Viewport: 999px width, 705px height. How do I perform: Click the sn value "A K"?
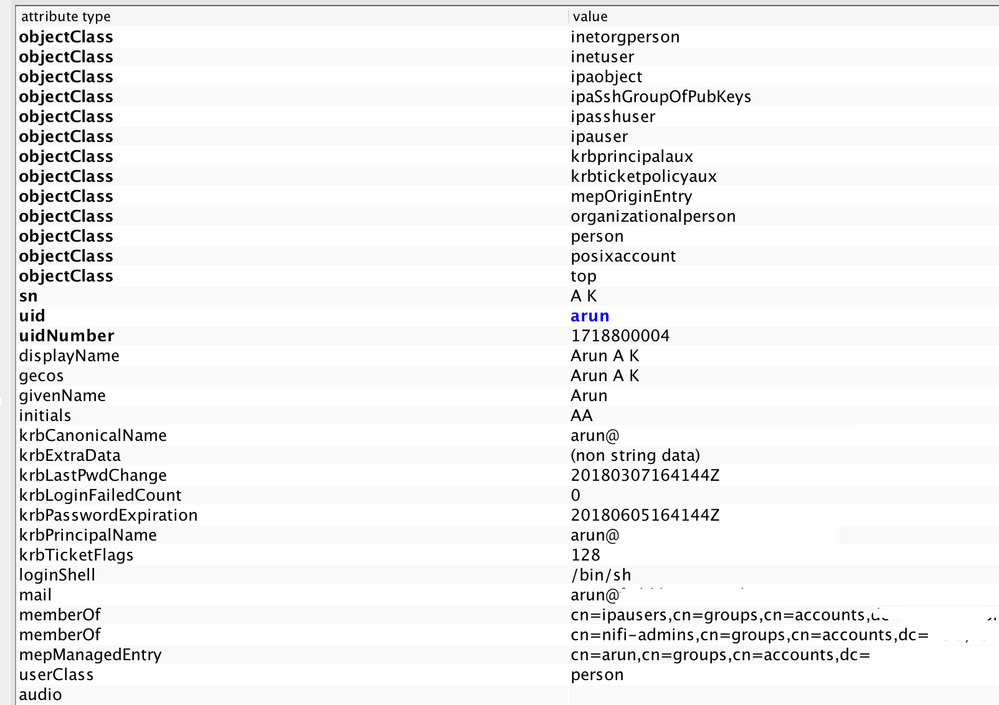584,295
